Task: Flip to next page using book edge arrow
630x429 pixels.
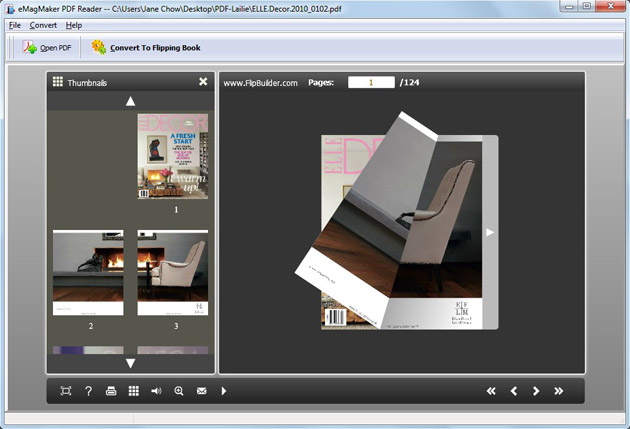Action: [490, 232]
